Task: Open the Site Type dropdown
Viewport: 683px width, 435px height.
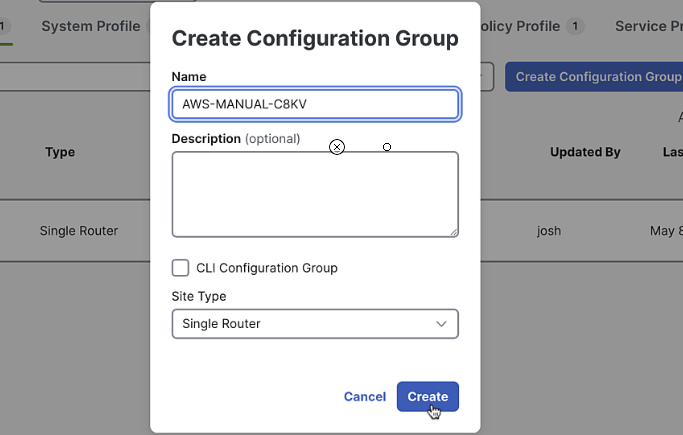Action: click(x=314, y=324)
